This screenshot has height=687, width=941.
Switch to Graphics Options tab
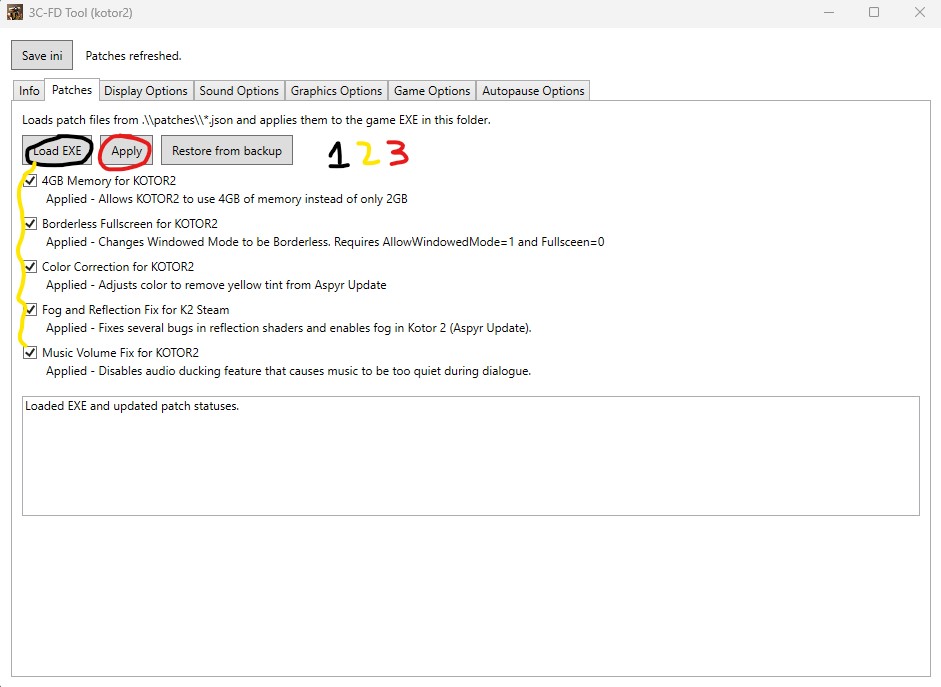tap(336, 91)
